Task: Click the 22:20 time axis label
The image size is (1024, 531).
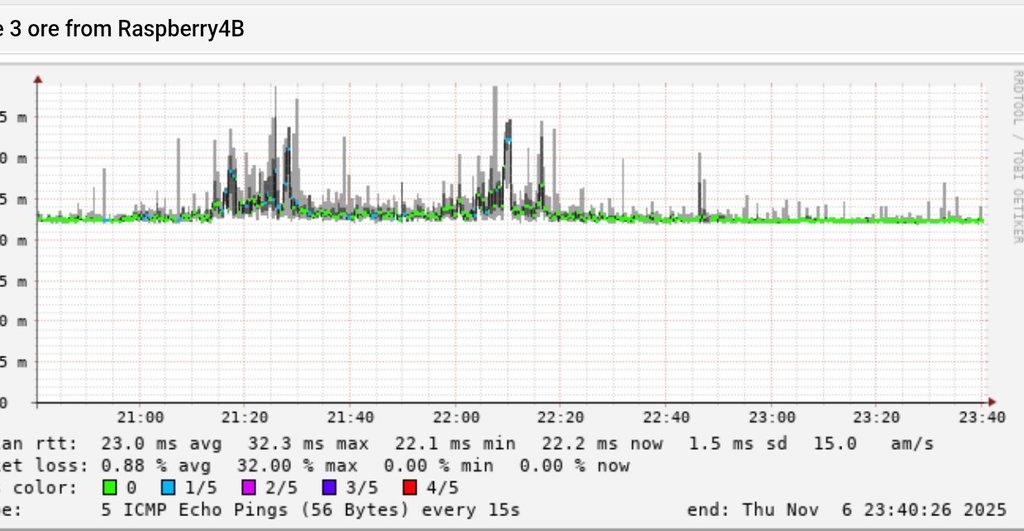Action: coord(560,417)
